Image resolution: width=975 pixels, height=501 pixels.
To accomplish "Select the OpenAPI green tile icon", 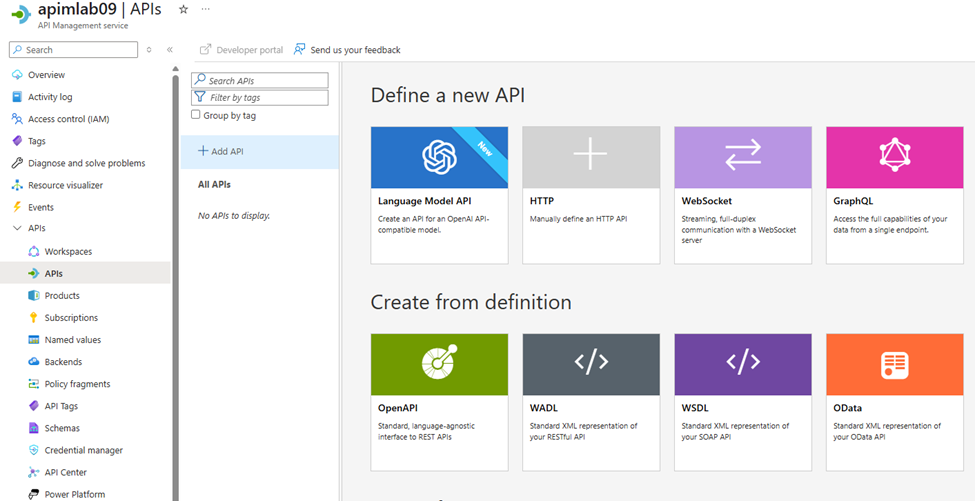I will tap(439, 362).
